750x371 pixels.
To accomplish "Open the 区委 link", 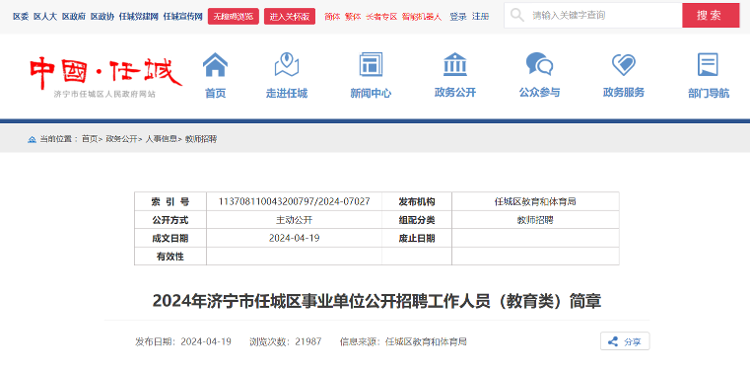I will coord(21,17).
